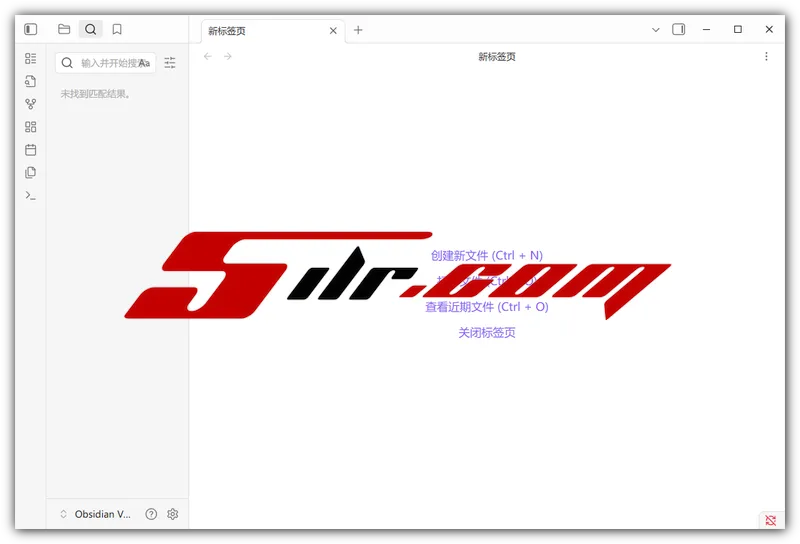Open the bookmarks icon
The width and height of the screenshot is (800, 544).
coord(117,29)
